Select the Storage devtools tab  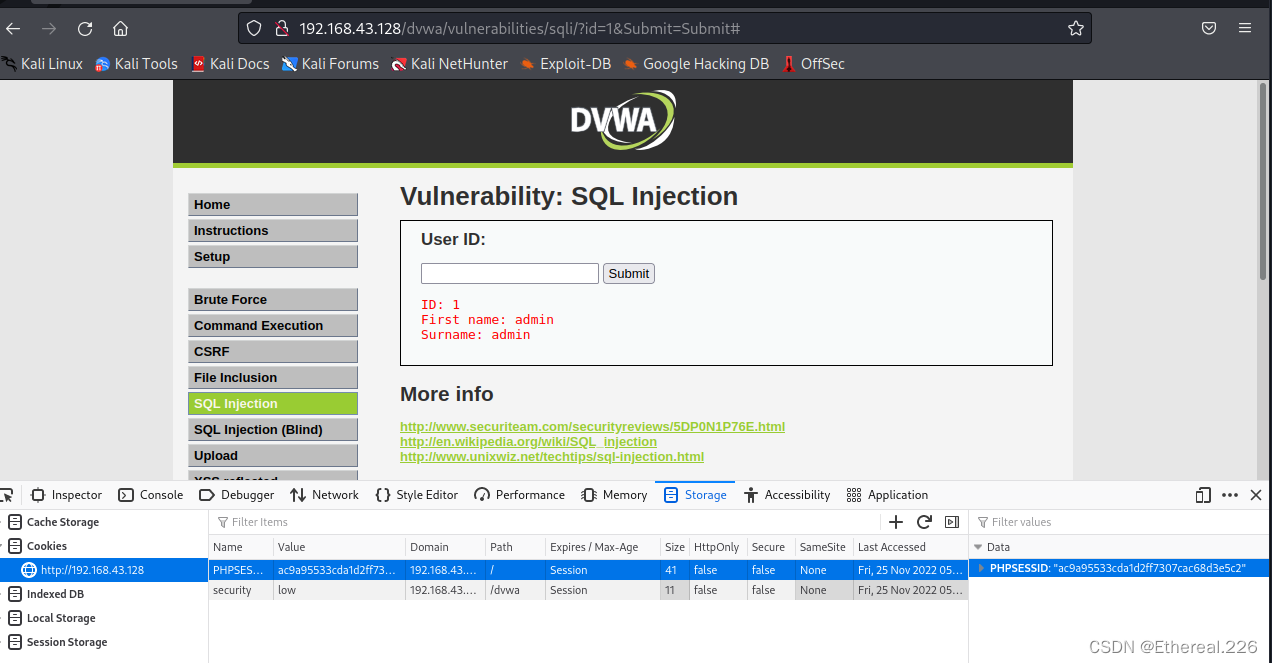coord(695,495)
